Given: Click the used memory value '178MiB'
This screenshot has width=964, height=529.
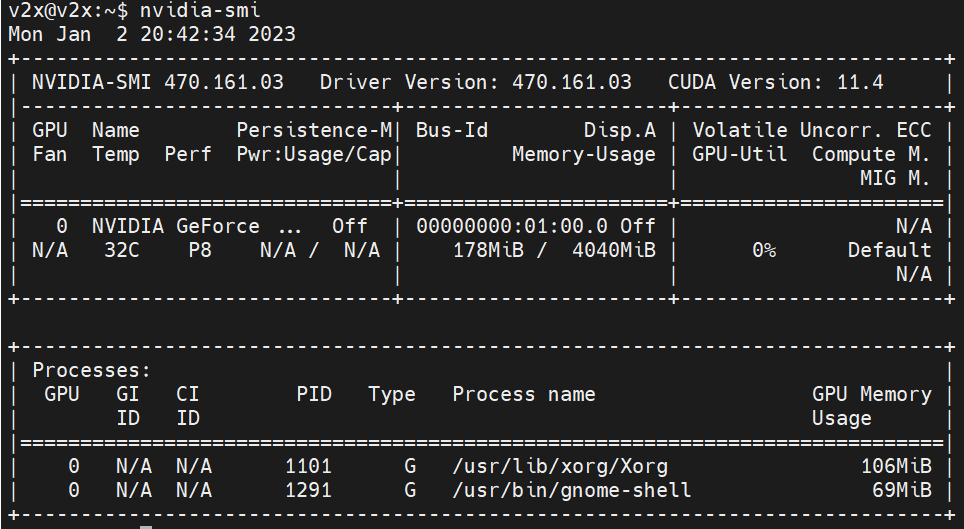Looking at the screenshot, I should point(488,250).
